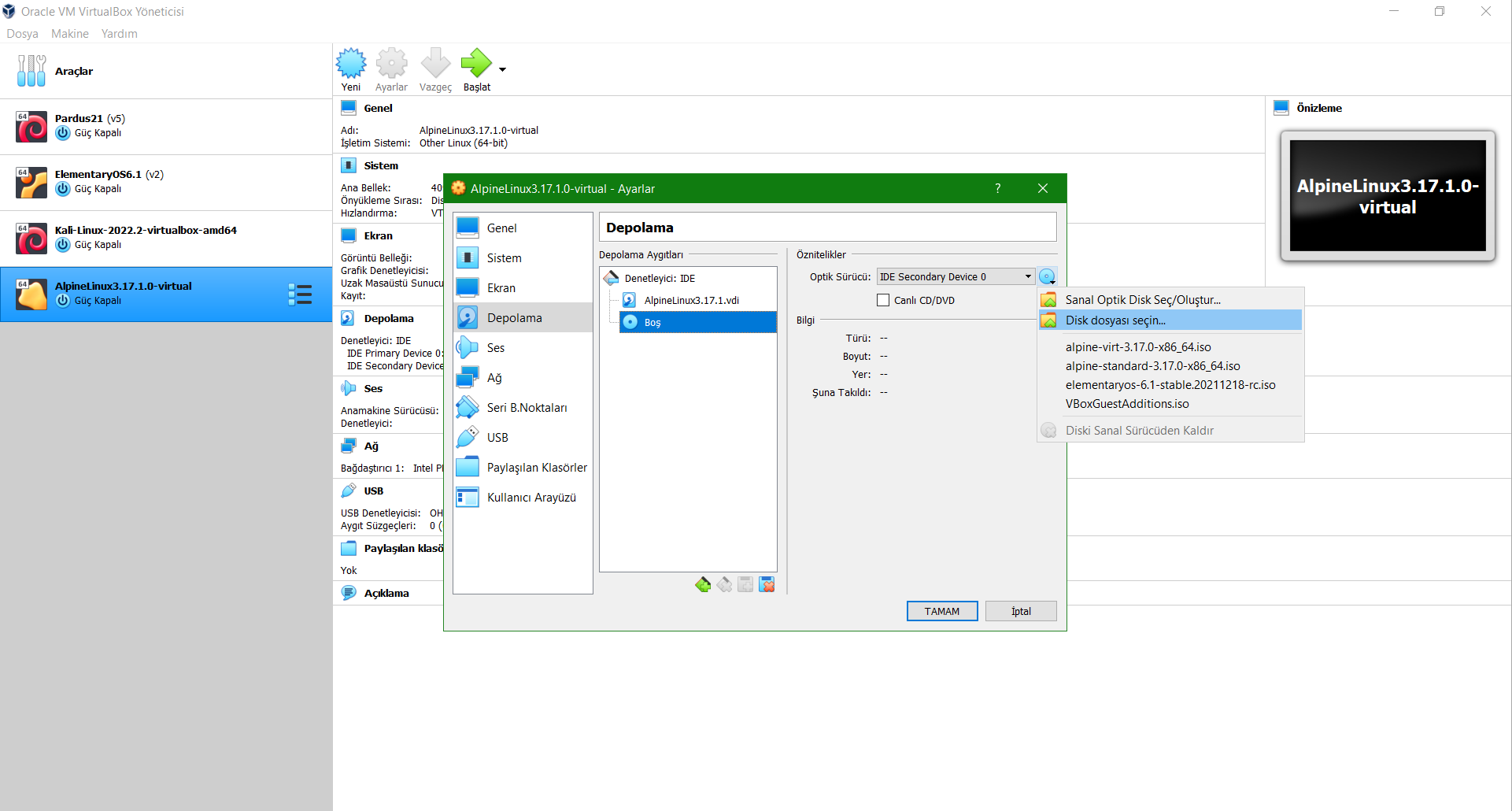Open the Yardım menu

(x=120, y=34)
